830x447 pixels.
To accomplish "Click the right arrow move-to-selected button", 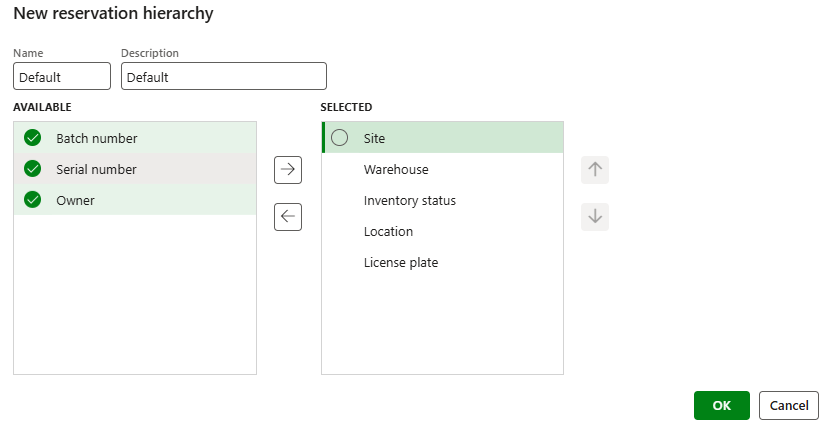I will point(288,170).
